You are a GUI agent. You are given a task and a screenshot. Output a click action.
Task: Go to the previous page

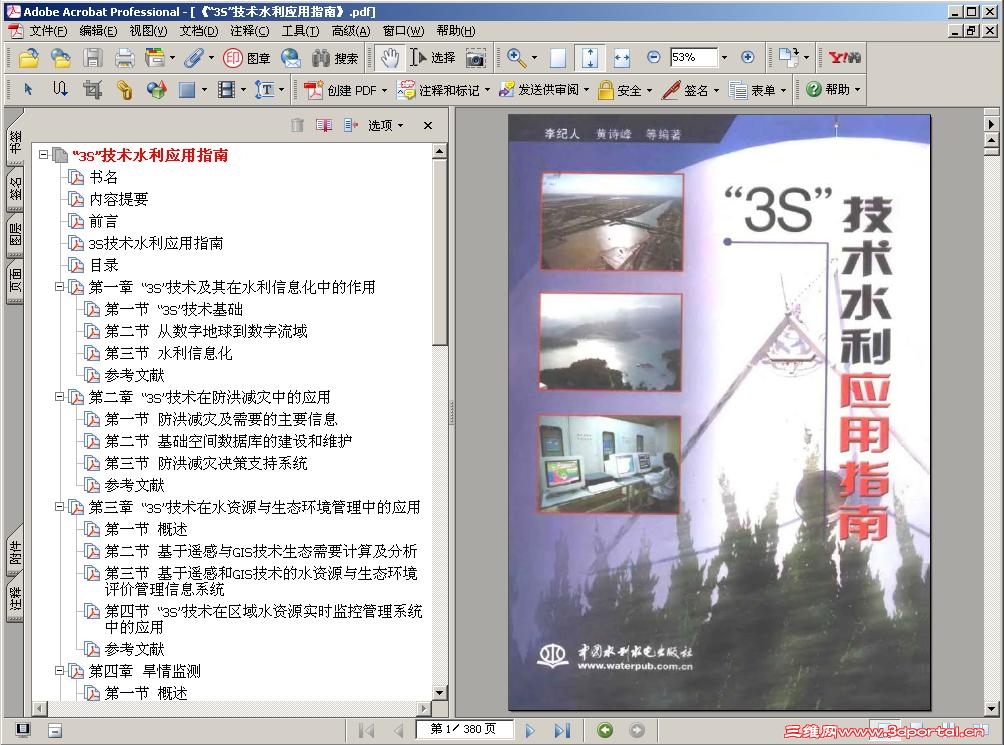pyautogui.click(x=398, y=730)
